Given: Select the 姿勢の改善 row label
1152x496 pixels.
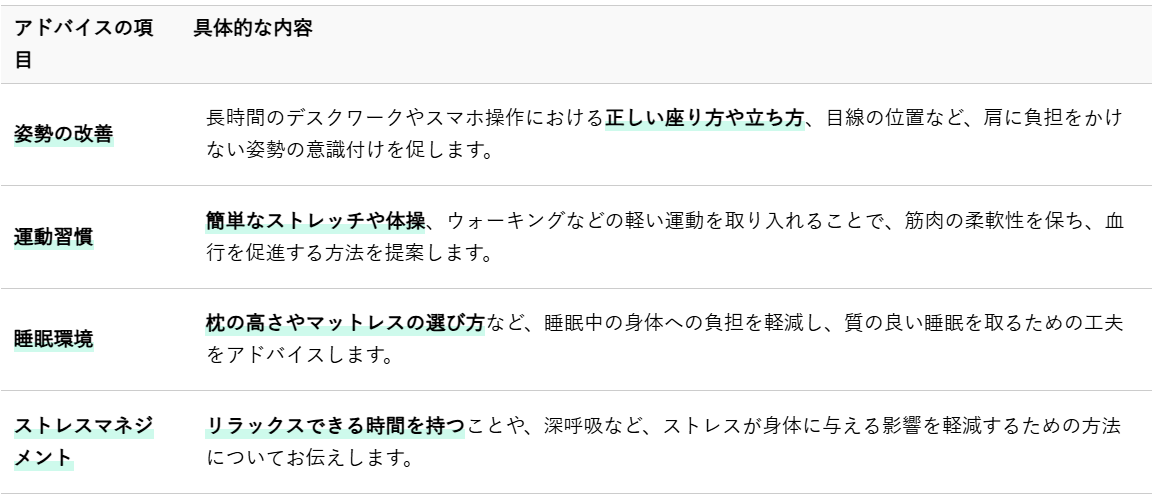Looking at the screenshot, I should (x=63, y=134).
